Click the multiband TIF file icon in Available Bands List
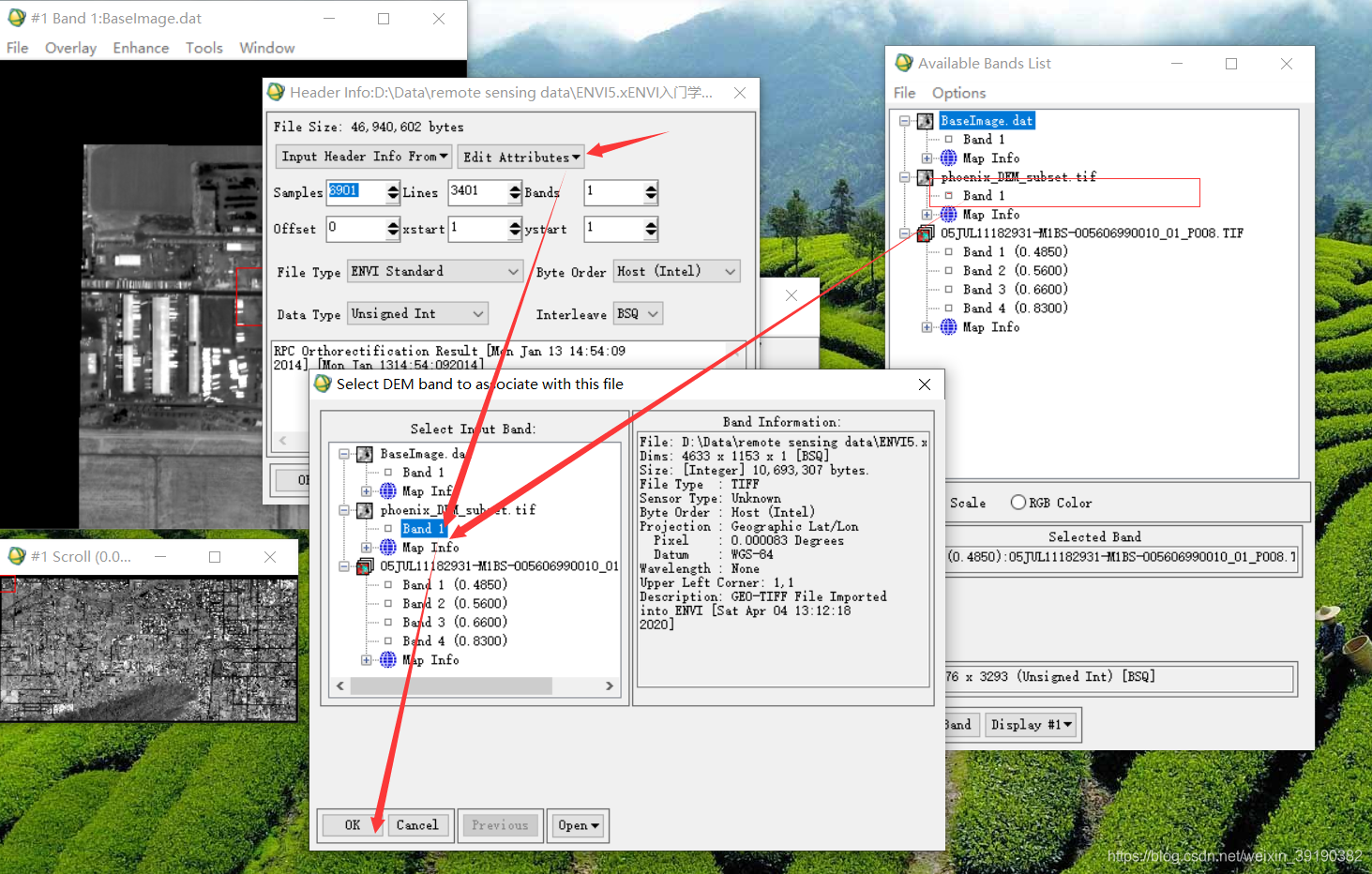Viewport: 1372px width, 874px height. pyautogui.click(x=926, y=234)
